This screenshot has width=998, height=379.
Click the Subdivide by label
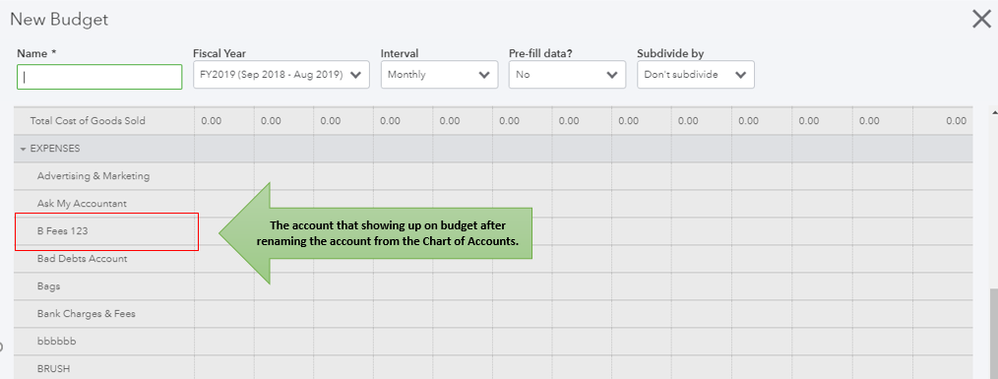coord(670,54)
